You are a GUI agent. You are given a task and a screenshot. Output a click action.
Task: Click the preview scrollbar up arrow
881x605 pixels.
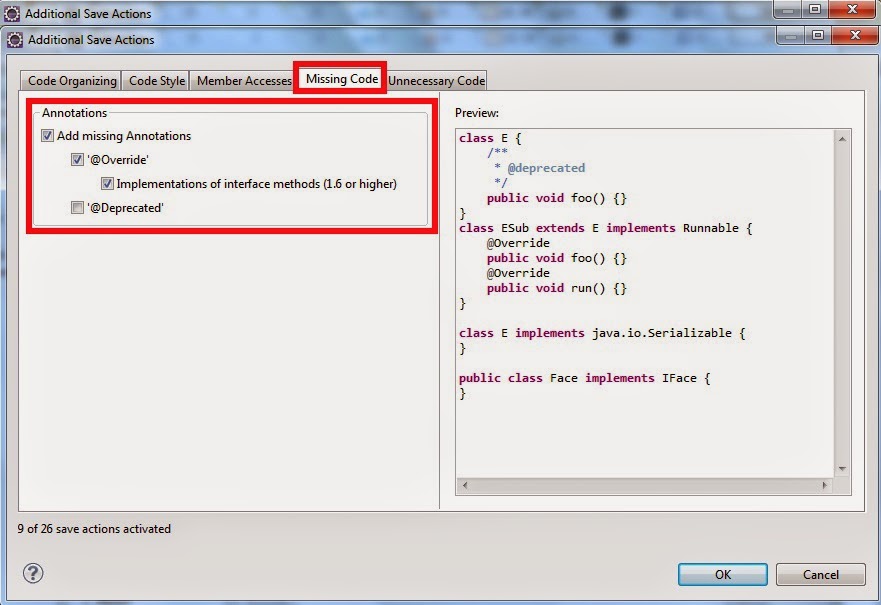click(x=843, y=137)
